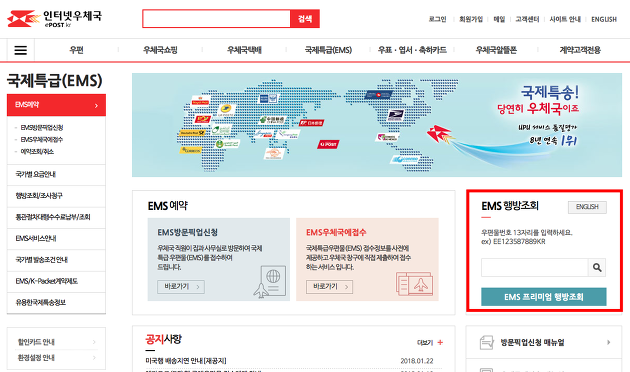This screenshot has height=372, width=630.
Task: Click the ENGLISH button in EMS 행방조회
Action: click(x=587, y=207)
